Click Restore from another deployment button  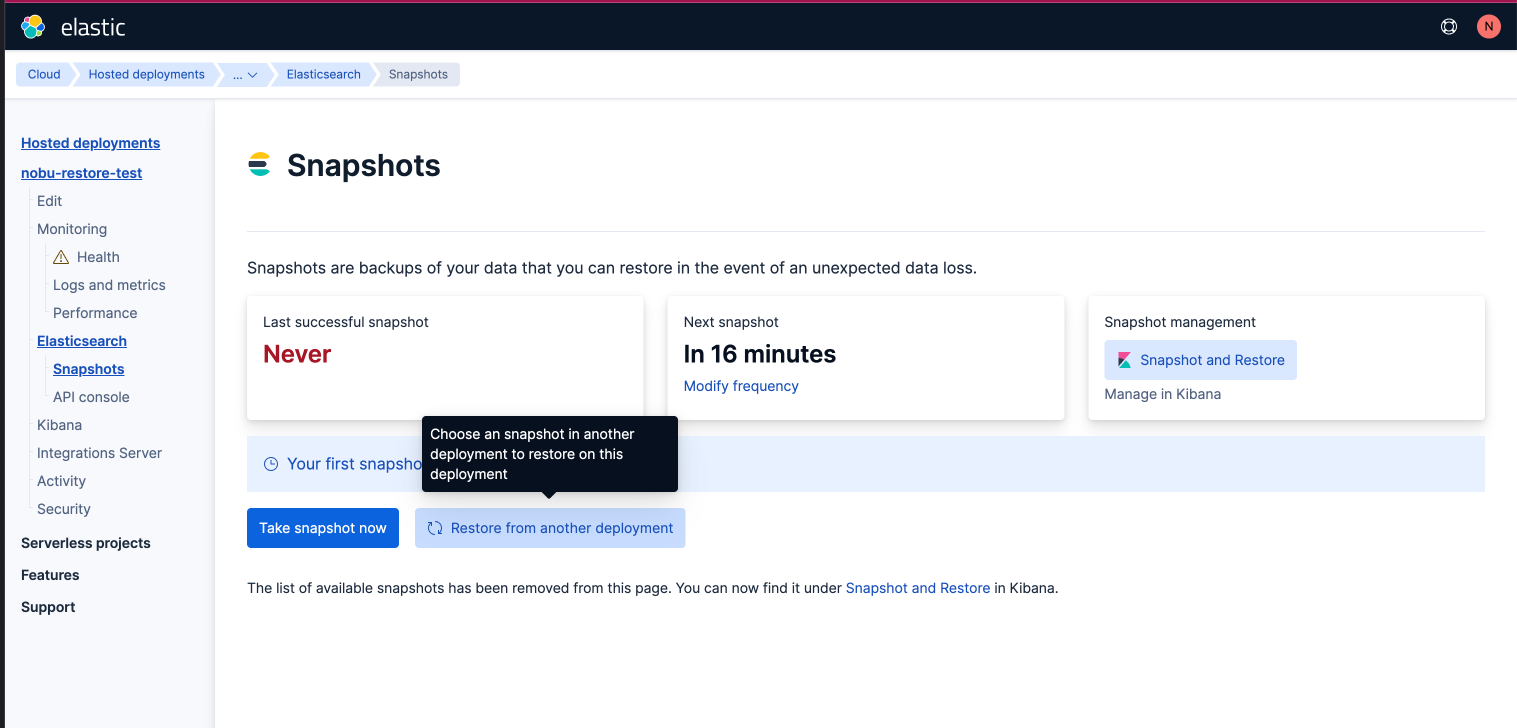pos(550,528)
